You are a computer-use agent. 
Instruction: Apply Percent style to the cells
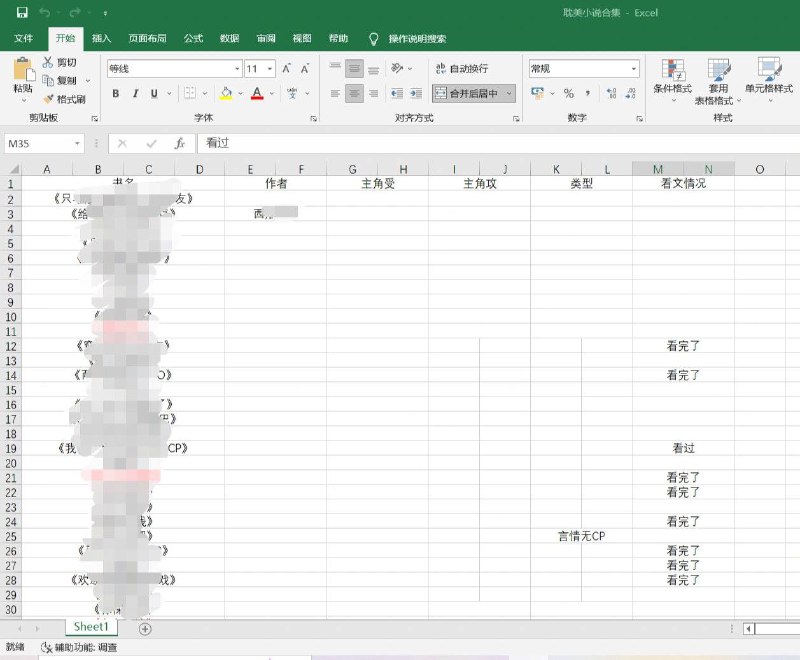[x=568, y=92]
